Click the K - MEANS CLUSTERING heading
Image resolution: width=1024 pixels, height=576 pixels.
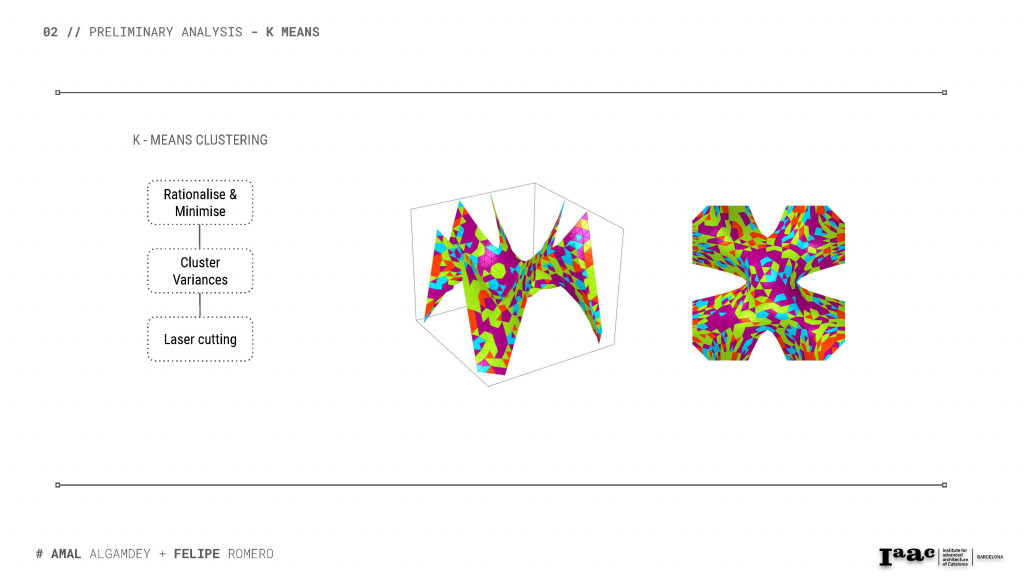coord(200,140)
